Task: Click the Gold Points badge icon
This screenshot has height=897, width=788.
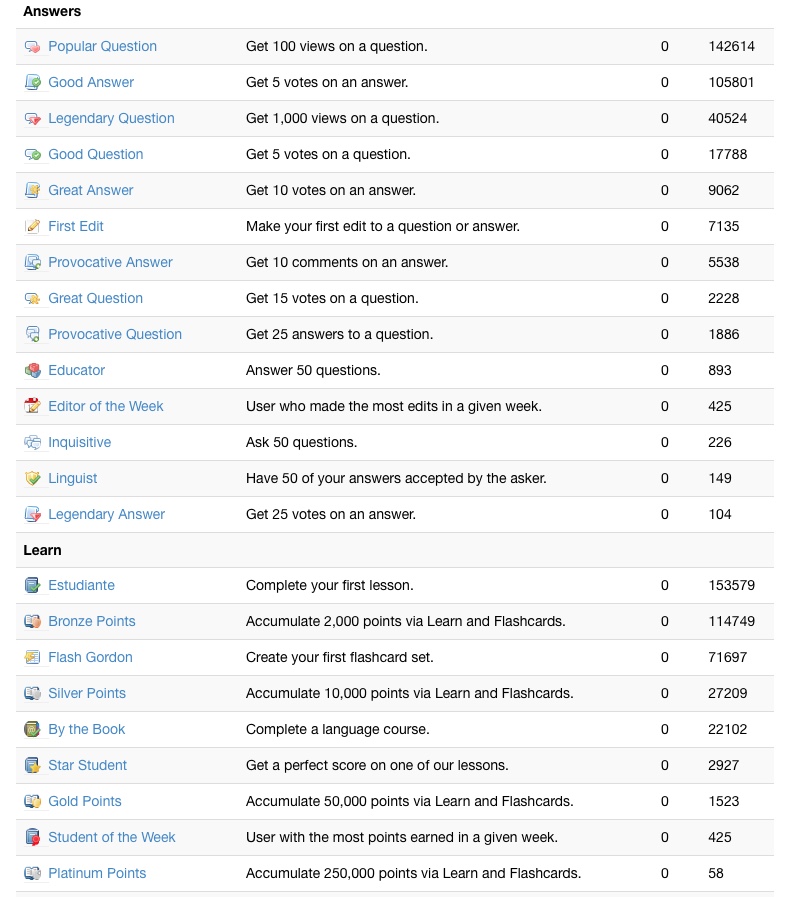Action: [x=32, y=802]
